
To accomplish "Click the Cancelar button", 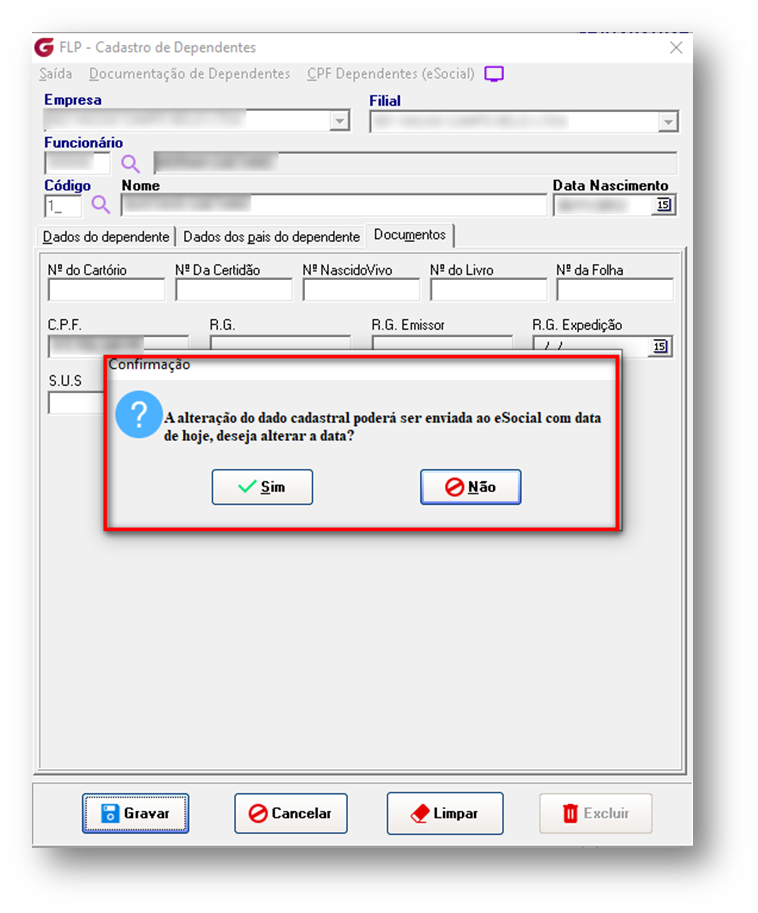I will pyautogui.click(x=291, y=813).
